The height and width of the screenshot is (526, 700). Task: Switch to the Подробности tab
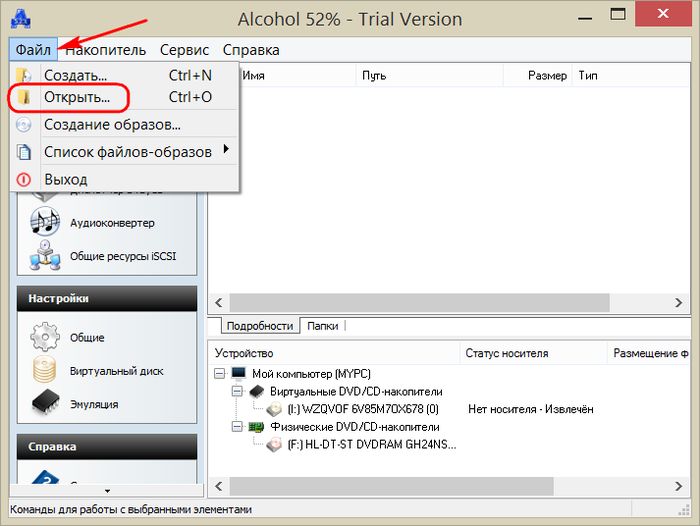pyautogui.click(x=259, y=325)
